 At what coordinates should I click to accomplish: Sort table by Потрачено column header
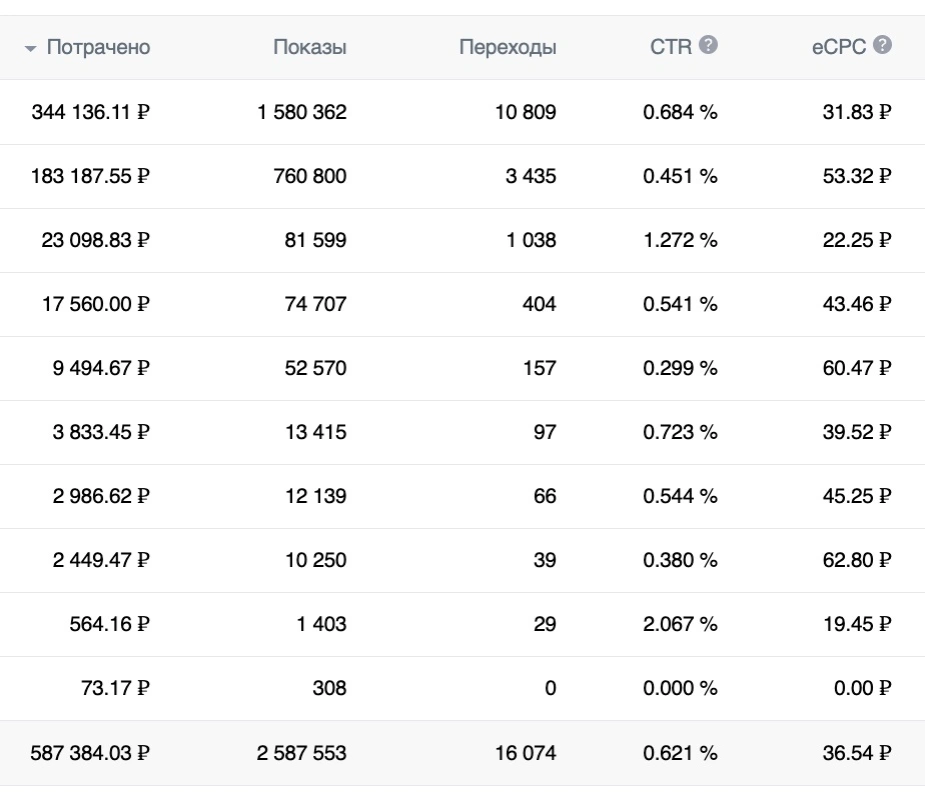pos(99,47)
